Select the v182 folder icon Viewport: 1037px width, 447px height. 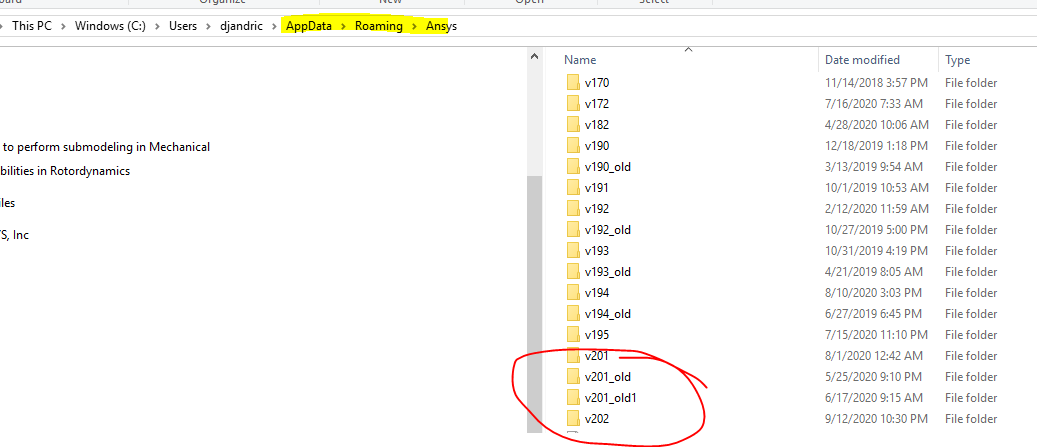[x=573, y=124]
